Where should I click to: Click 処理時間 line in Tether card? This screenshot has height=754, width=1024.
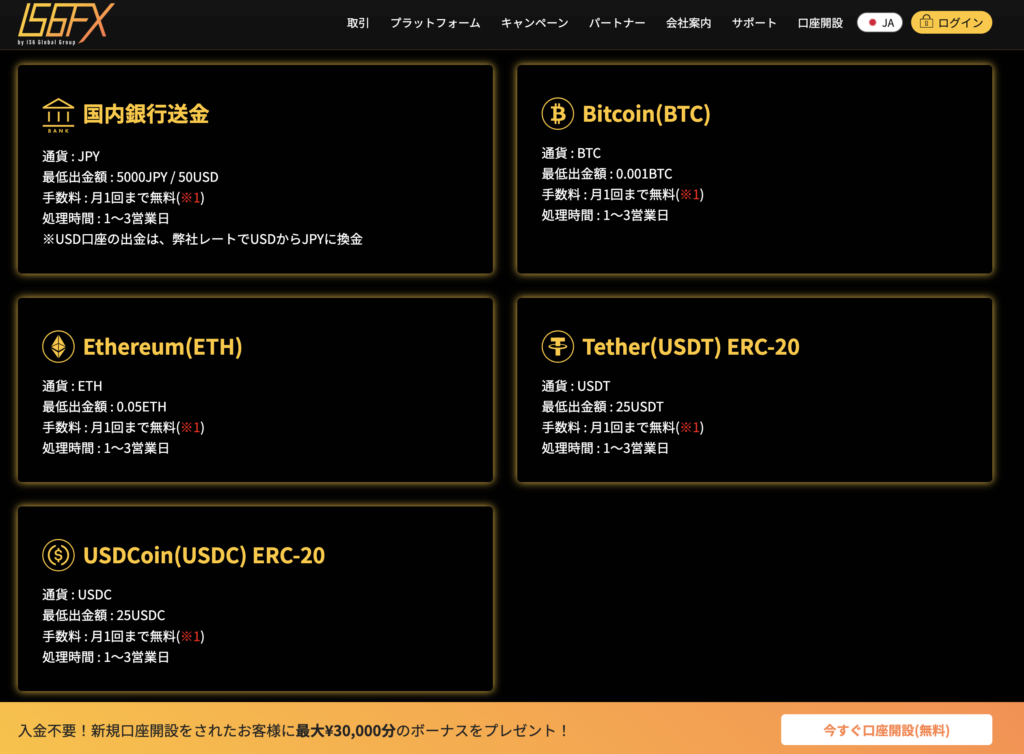[x=605, y=448]
